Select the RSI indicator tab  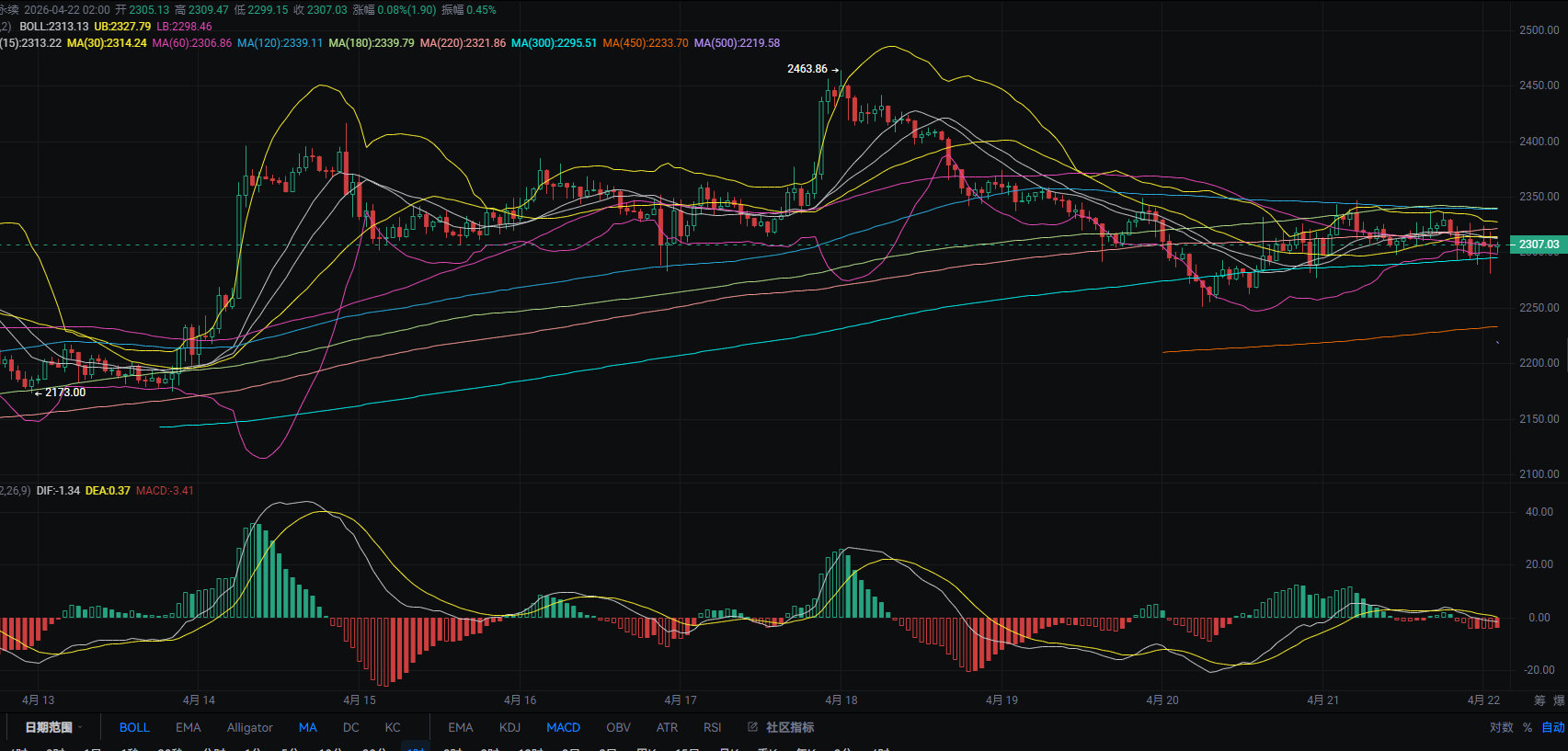[x=712, y=727]
